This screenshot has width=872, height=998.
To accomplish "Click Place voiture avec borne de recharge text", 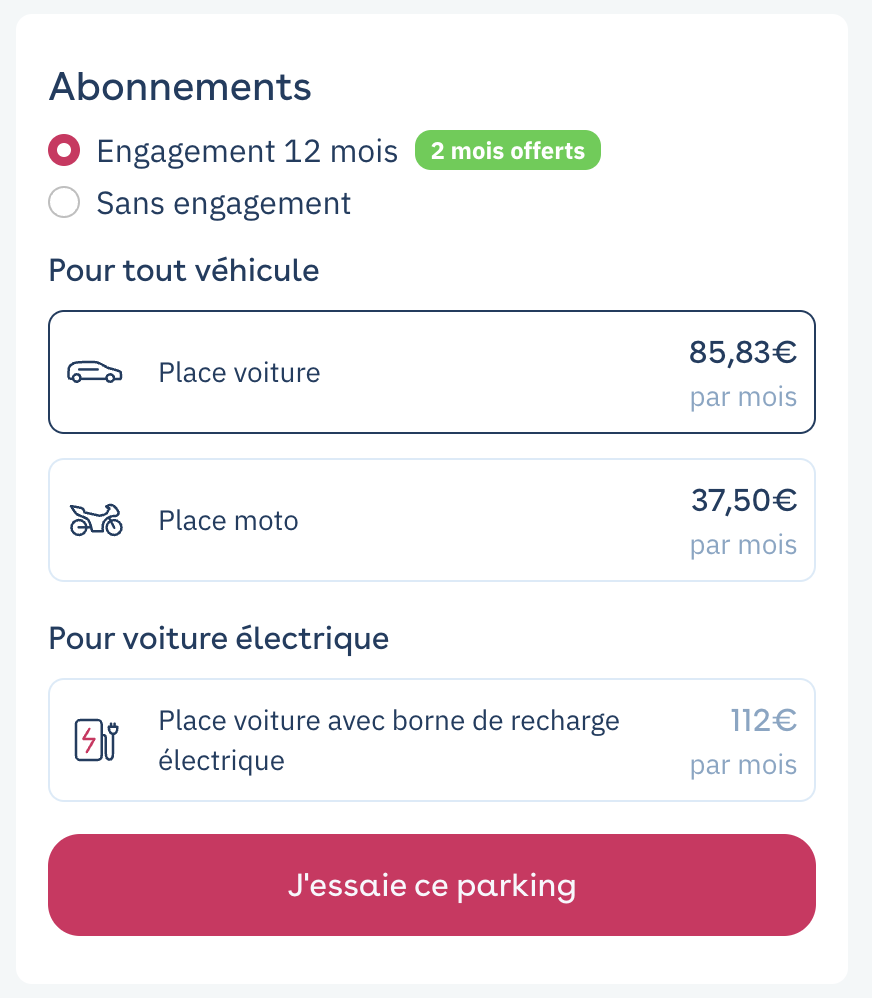I will tap(389, 740).
